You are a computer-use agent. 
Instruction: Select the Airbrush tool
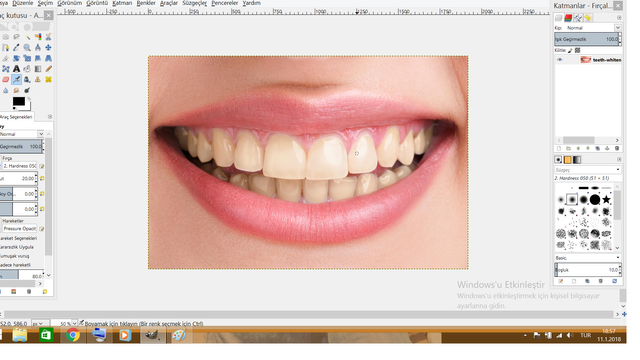(x=16, y=80)
